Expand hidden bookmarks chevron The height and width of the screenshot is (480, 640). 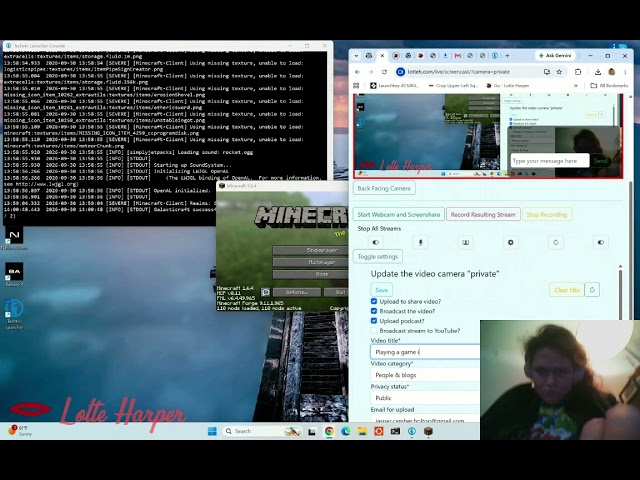click(576, 86)
